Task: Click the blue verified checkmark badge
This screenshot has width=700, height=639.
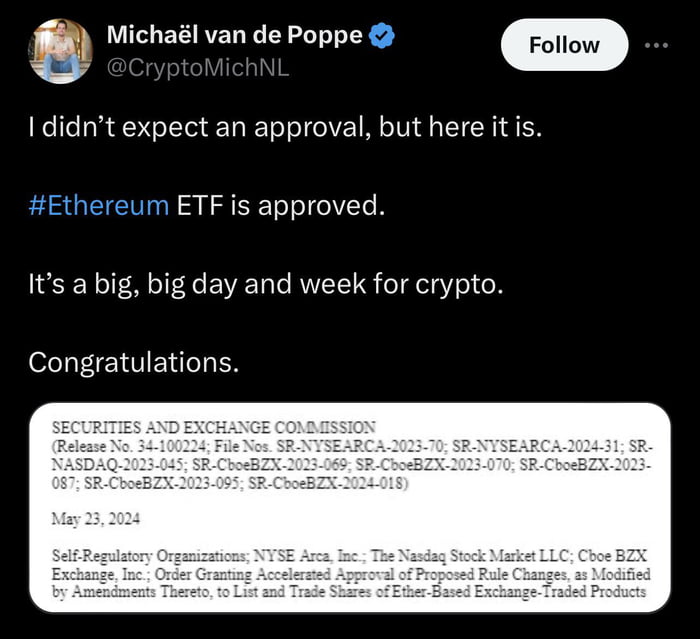Action: click(x=382, y=36)
